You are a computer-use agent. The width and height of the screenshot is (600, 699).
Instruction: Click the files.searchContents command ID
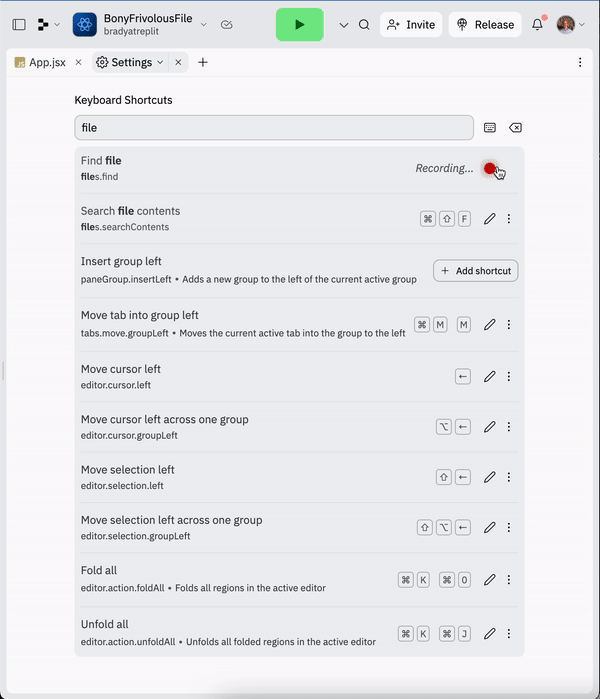(125, 227)
